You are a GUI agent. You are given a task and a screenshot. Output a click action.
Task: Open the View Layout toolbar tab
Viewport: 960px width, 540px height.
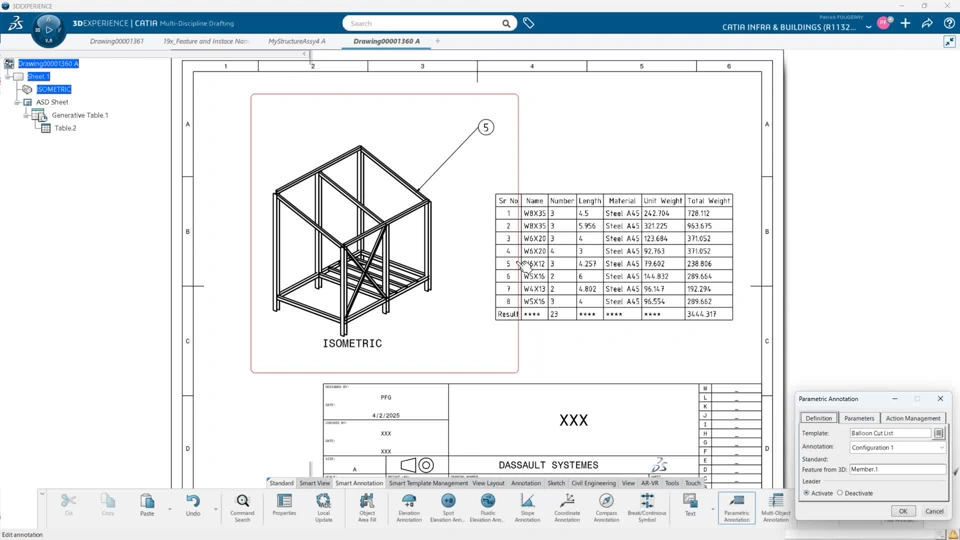point(489,483)
